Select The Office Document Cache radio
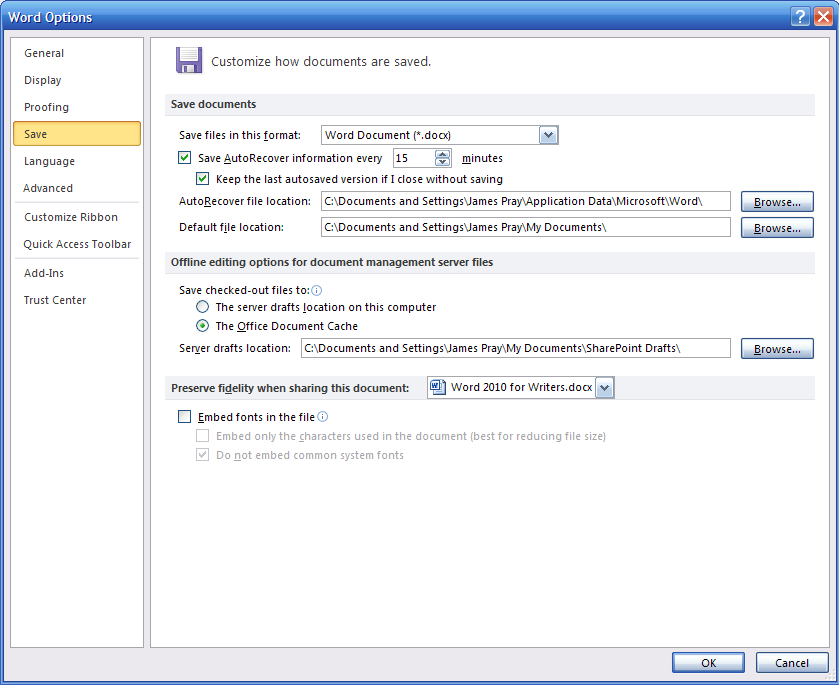 coord(202,325)
